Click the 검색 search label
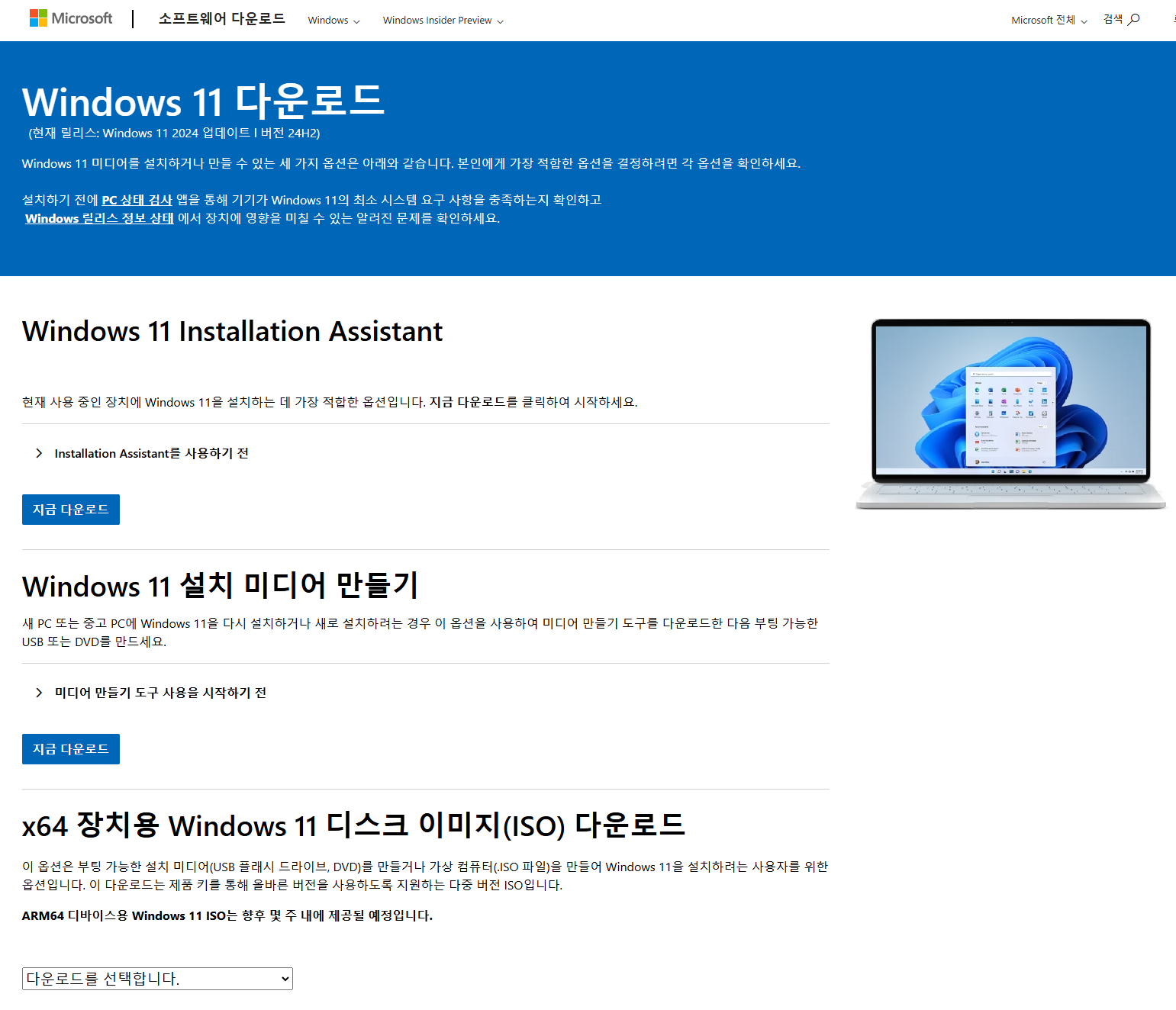1176x1010 pixels. tap(1115, 19)
